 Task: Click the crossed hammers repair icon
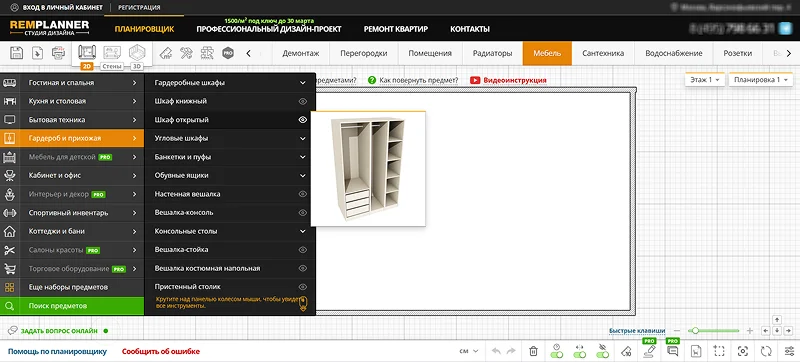pyautogui.click(x=186, y=53)
